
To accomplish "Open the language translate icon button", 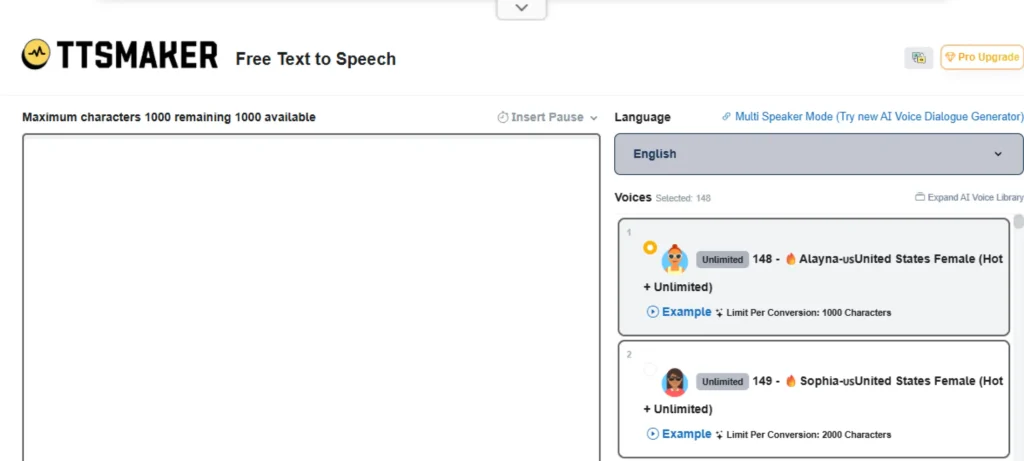I will tap(918, 57).
